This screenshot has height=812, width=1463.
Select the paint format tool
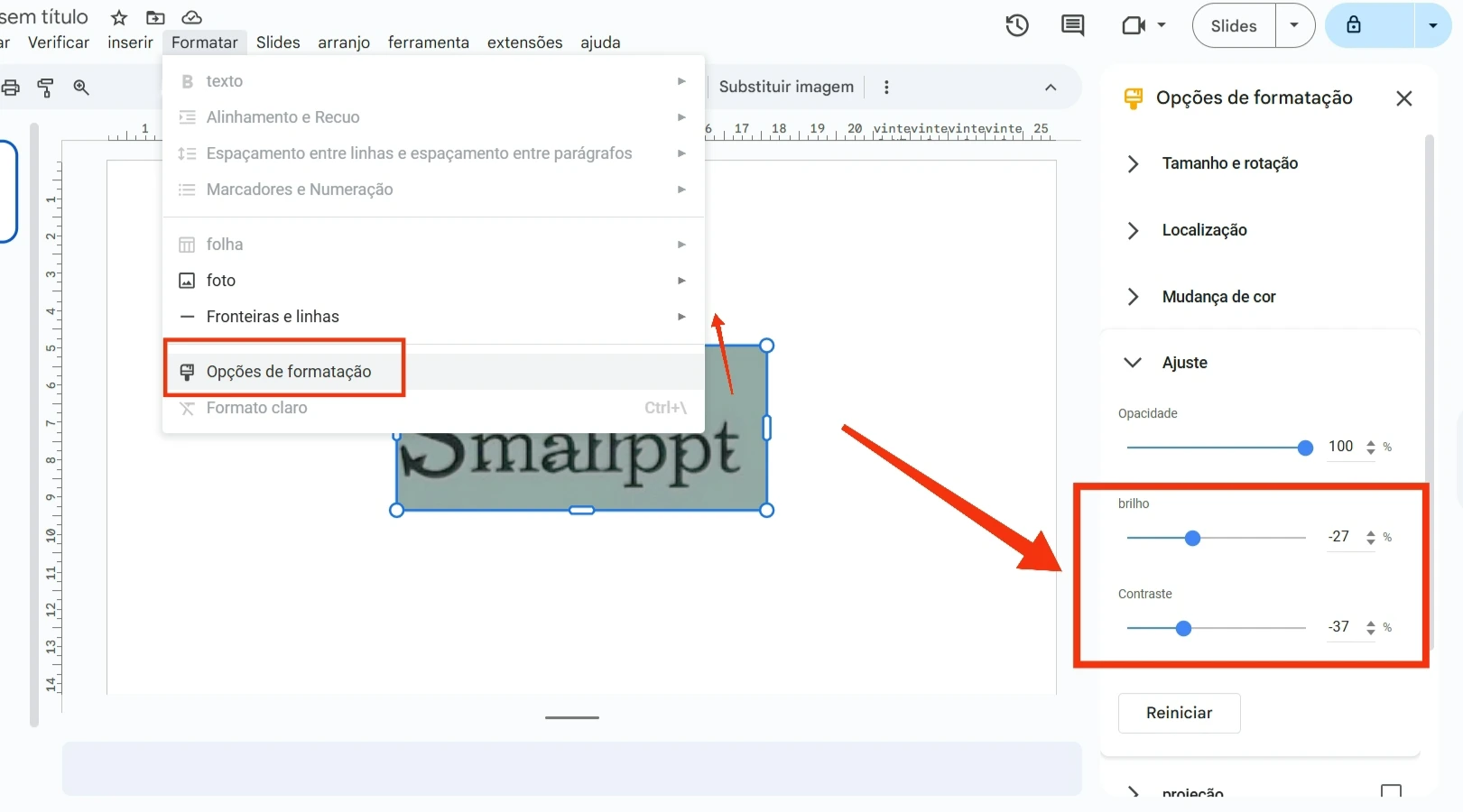45,87
